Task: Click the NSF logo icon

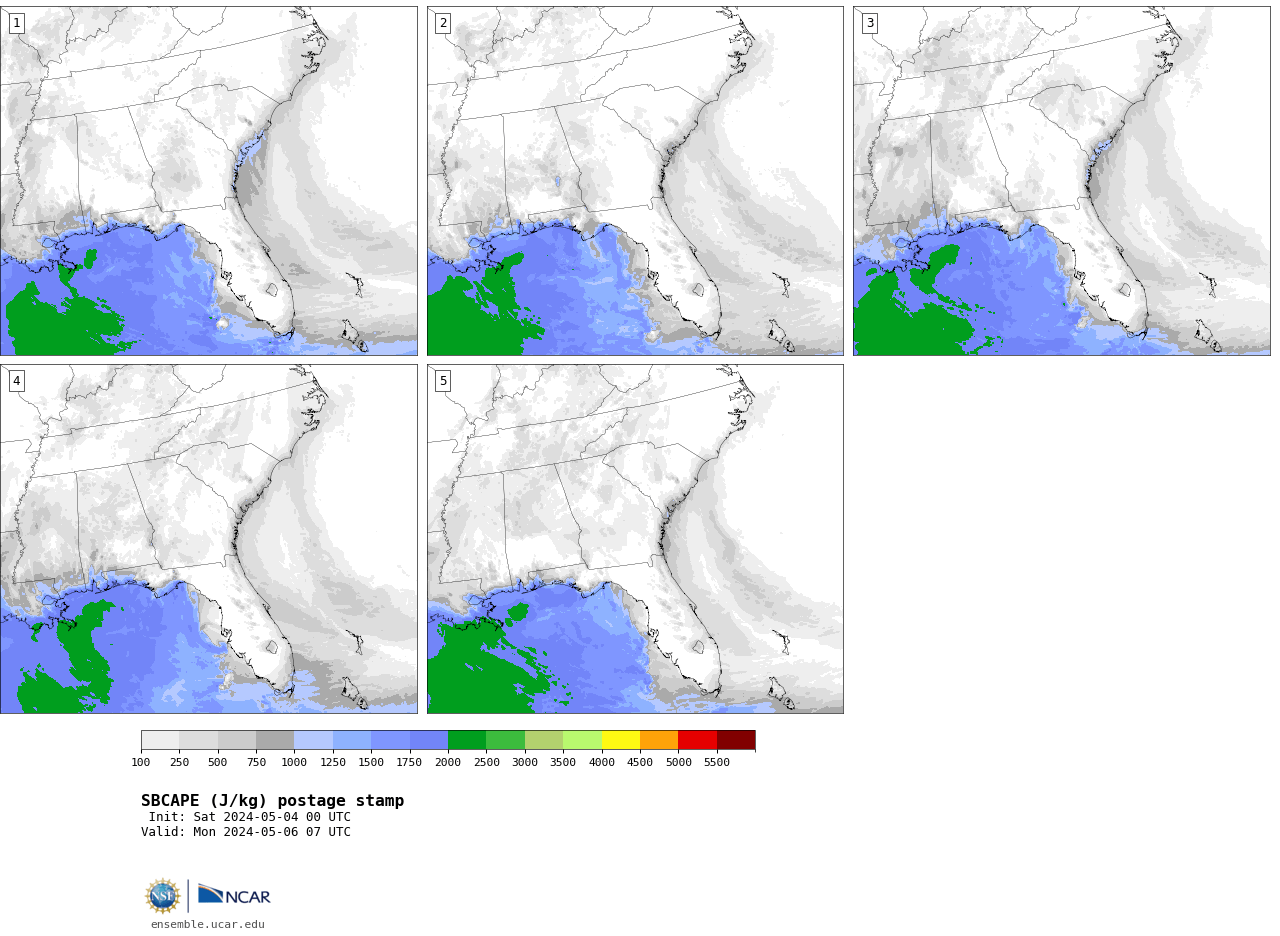Action: [x=163, y=896]
